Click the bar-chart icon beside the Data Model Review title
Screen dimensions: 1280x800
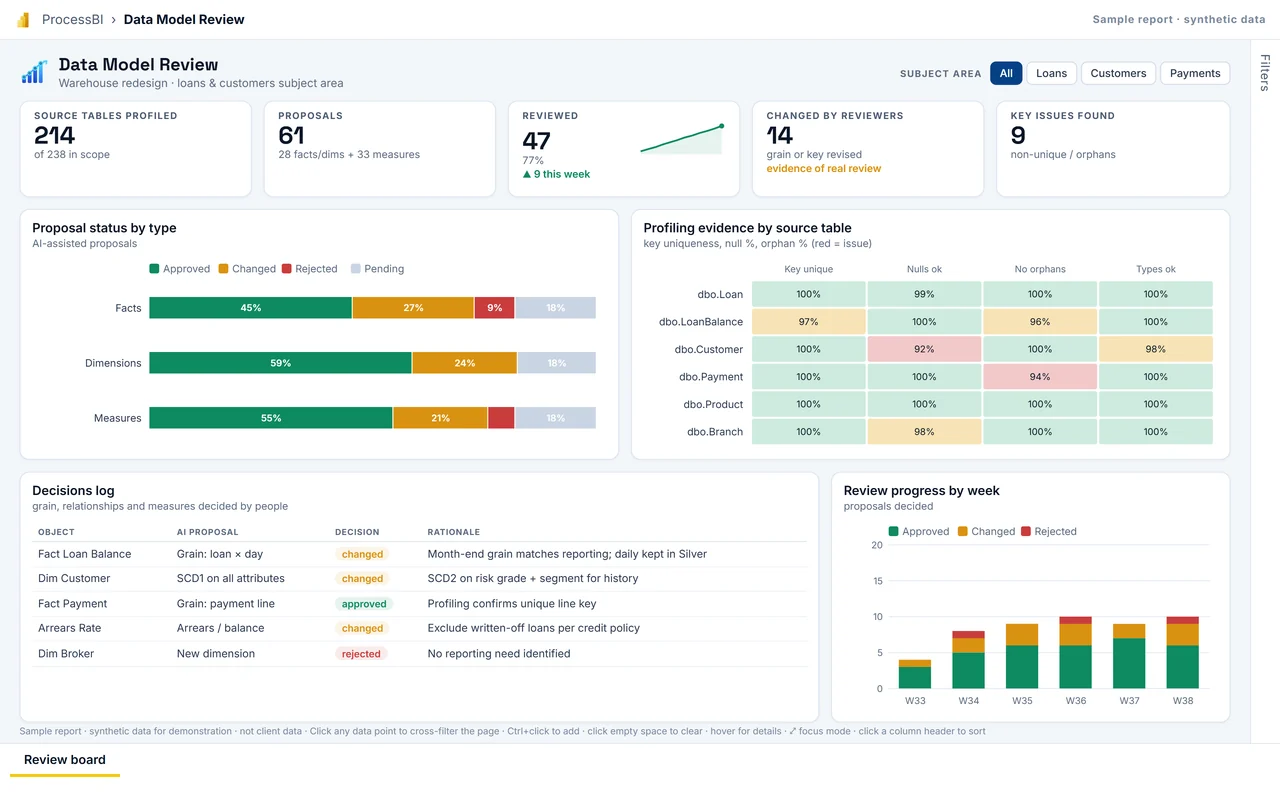(34, 72)
